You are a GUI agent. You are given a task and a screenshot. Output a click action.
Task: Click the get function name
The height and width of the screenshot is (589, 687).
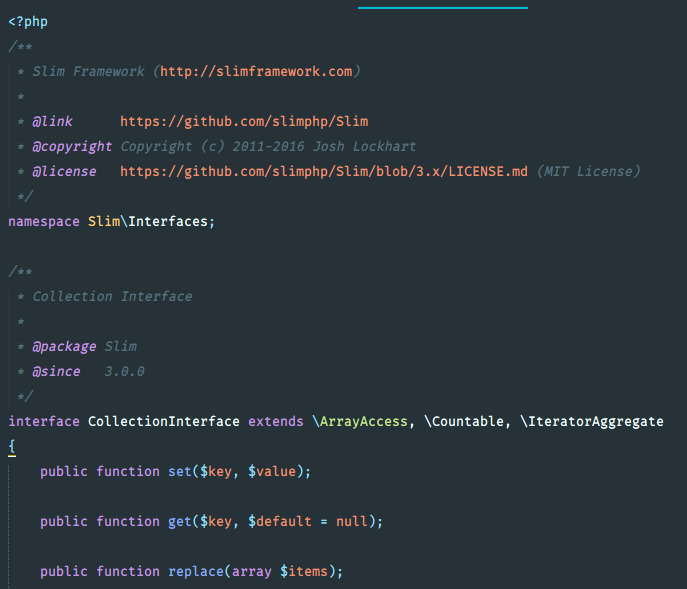point(180,521)
